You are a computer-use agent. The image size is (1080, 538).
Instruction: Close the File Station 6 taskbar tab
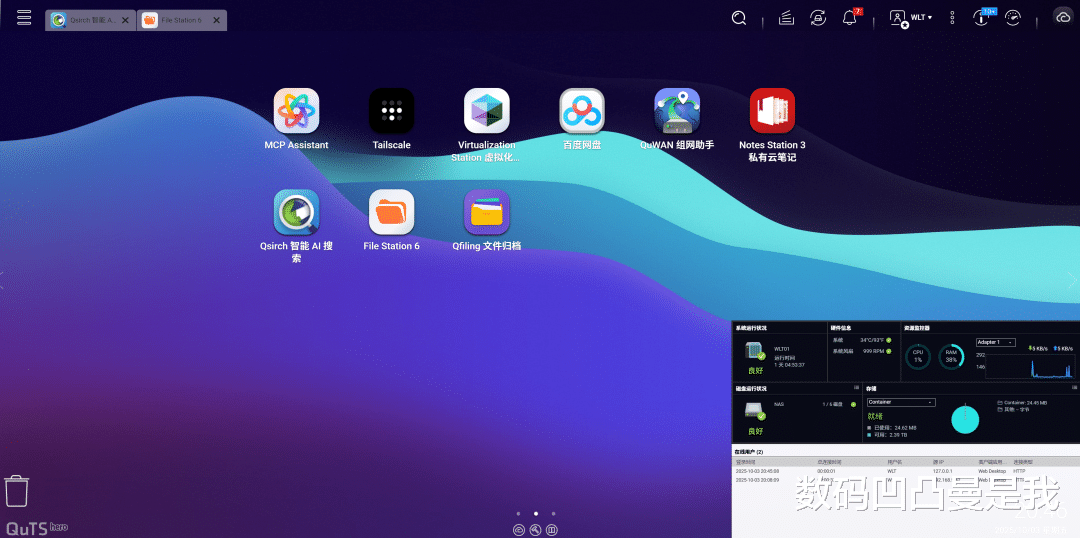[x=216, y=21]
